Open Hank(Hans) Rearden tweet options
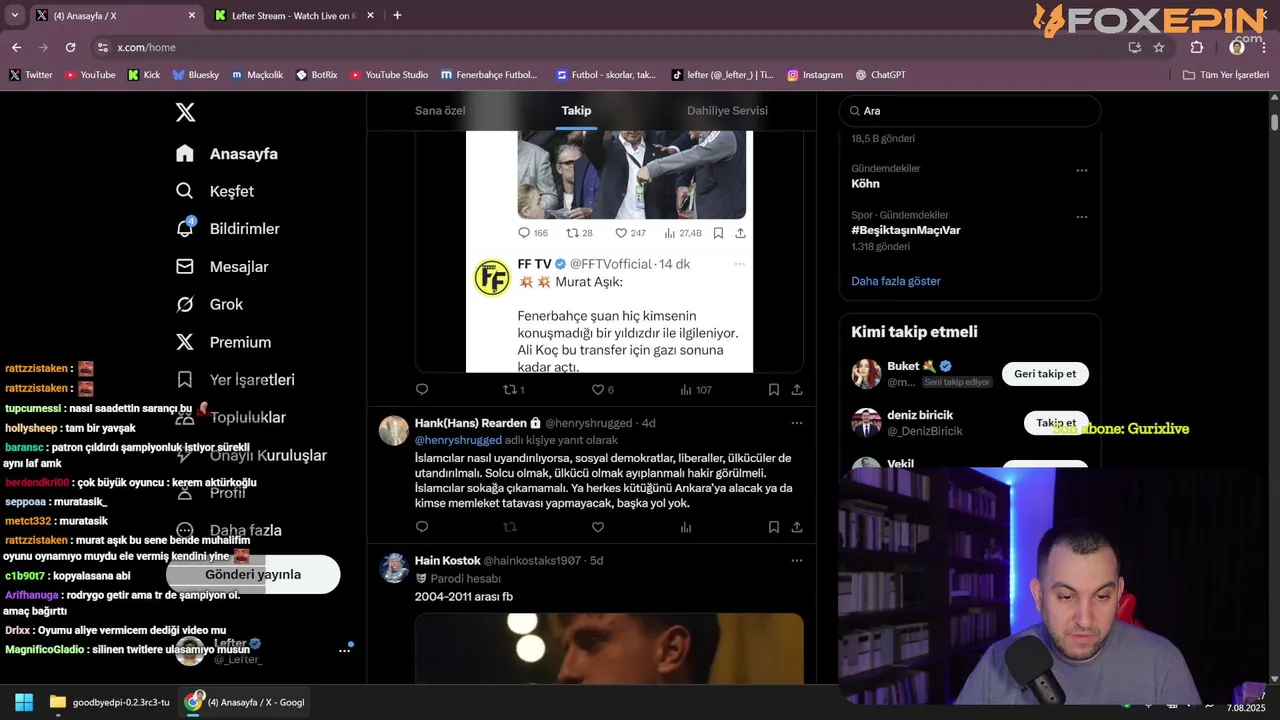 (797, 423)
